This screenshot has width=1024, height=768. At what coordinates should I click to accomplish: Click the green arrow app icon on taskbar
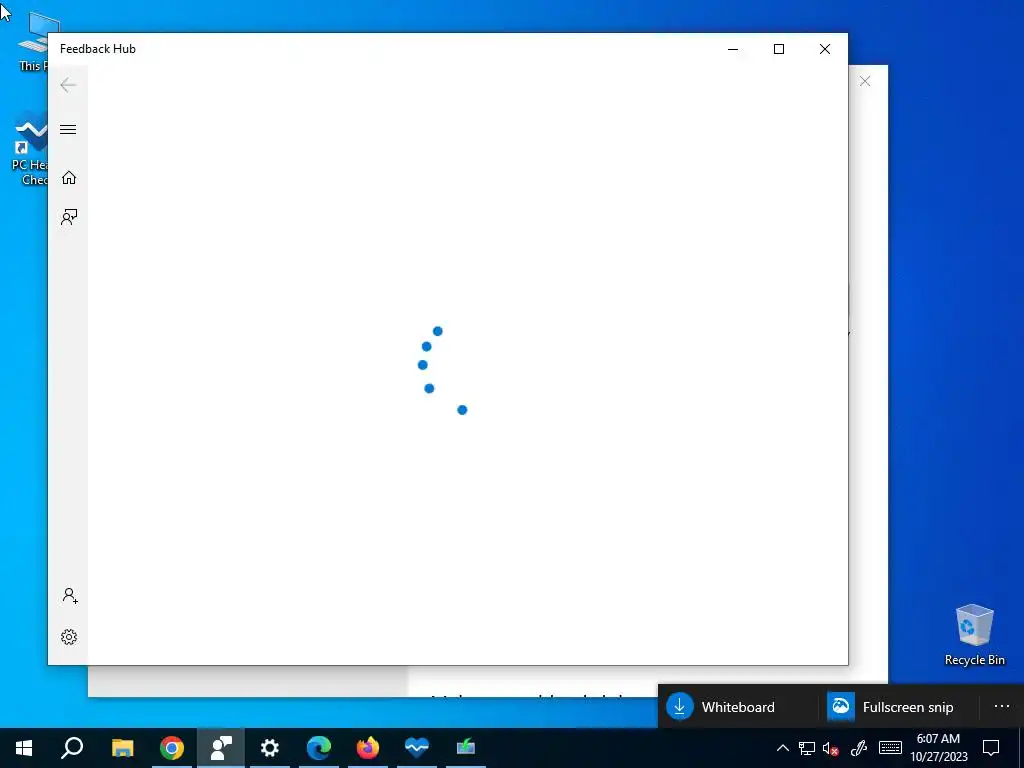pos(466,748)
